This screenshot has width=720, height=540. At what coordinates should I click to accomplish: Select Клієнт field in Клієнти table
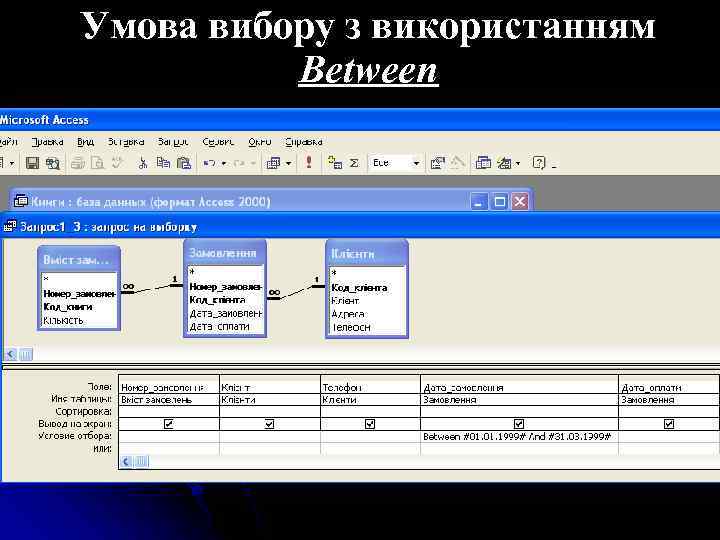[x=367, y=301]
